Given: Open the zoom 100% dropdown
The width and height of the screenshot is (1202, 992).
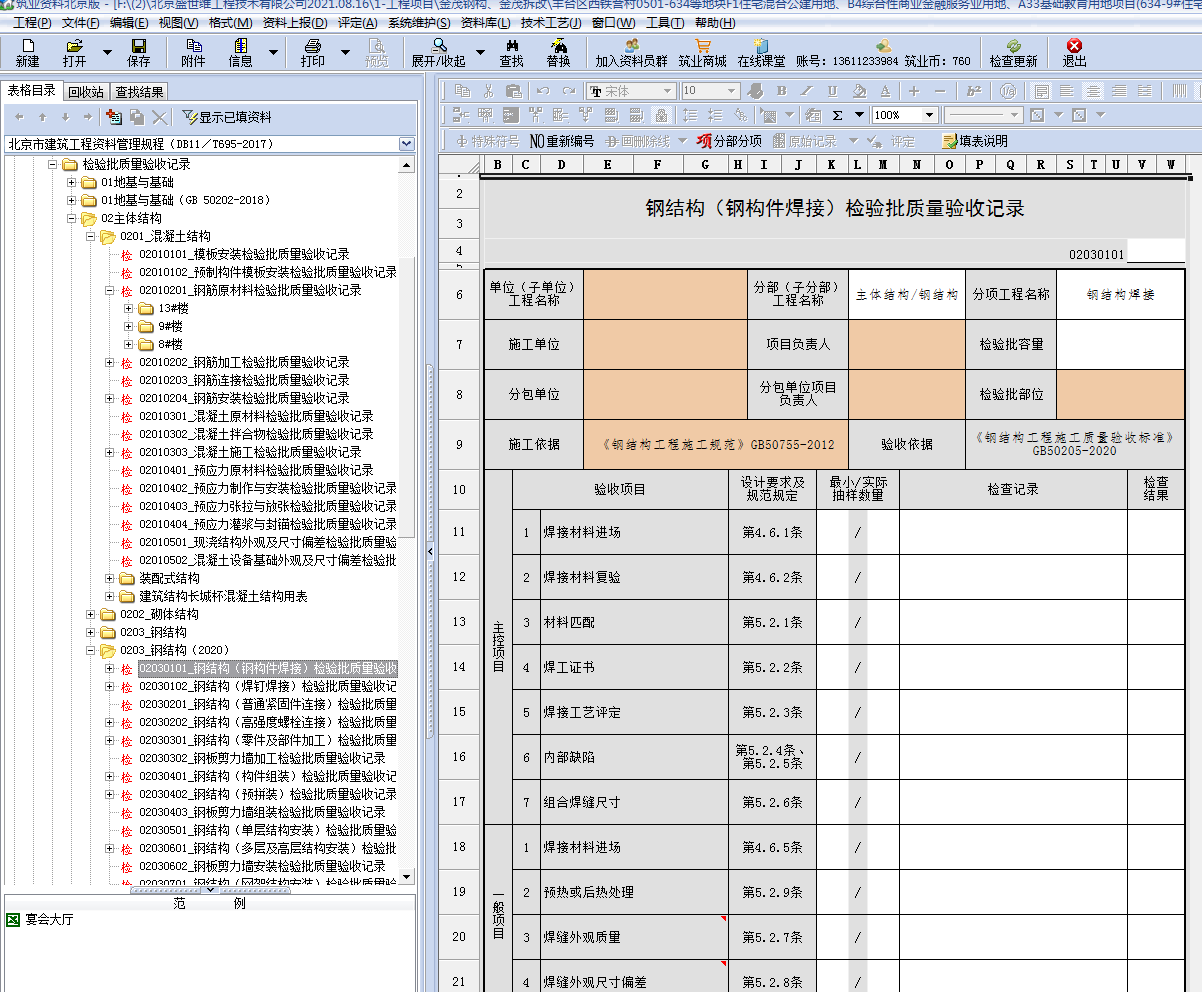Looking at the screenshot, I should 930,115.
